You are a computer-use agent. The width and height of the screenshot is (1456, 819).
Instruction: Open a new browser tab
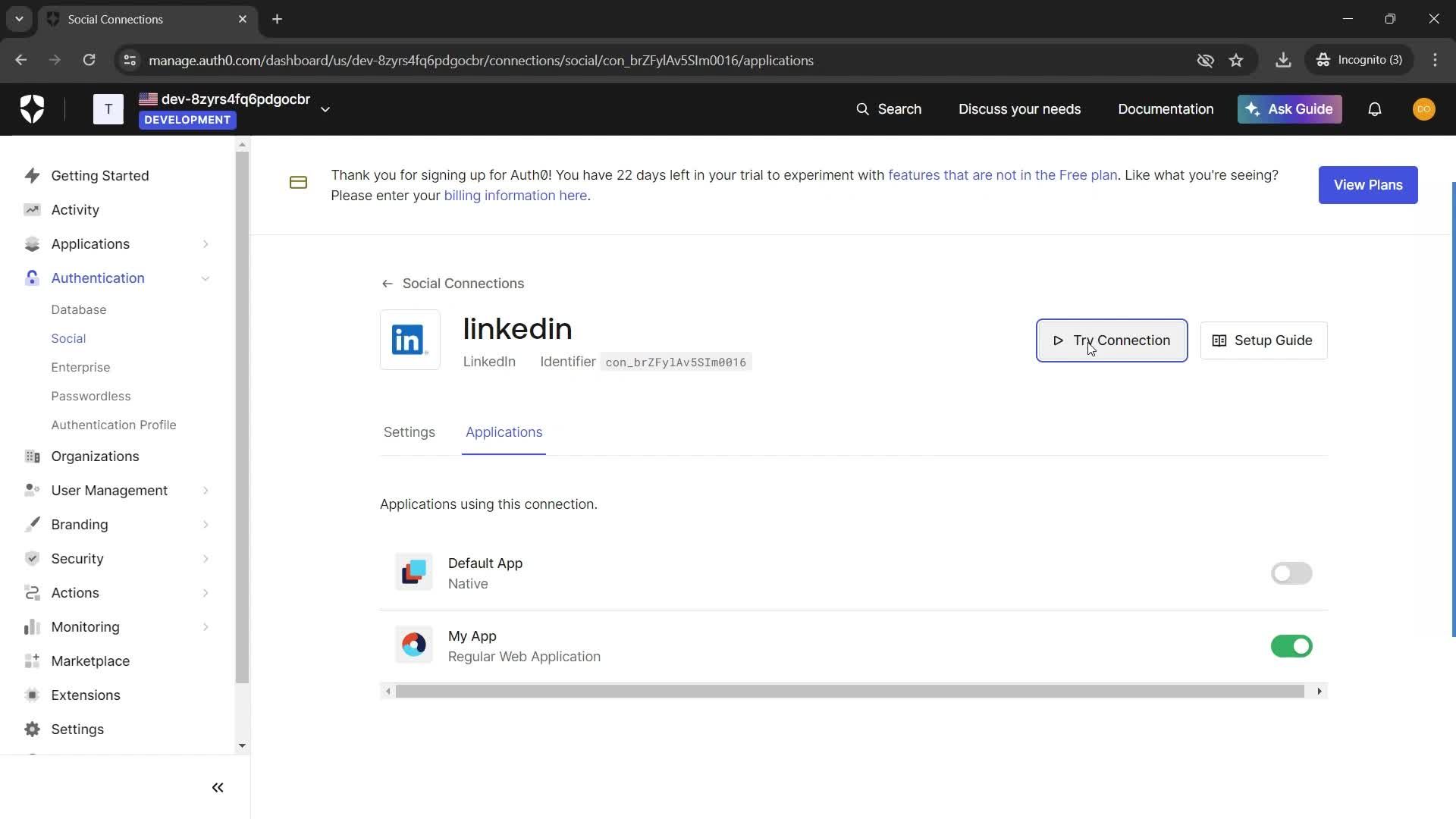(278, 19)
